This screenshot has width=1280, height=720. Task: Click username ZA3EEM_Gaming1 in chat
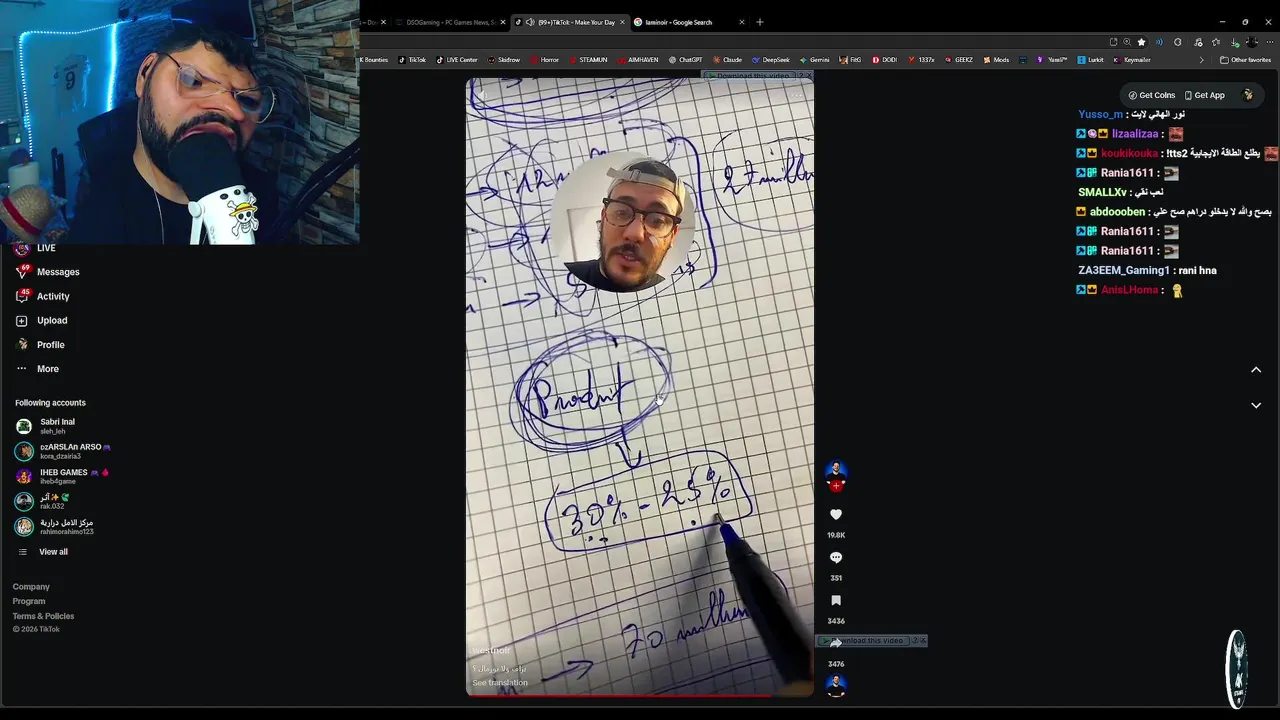click(x=1124, y=270)
